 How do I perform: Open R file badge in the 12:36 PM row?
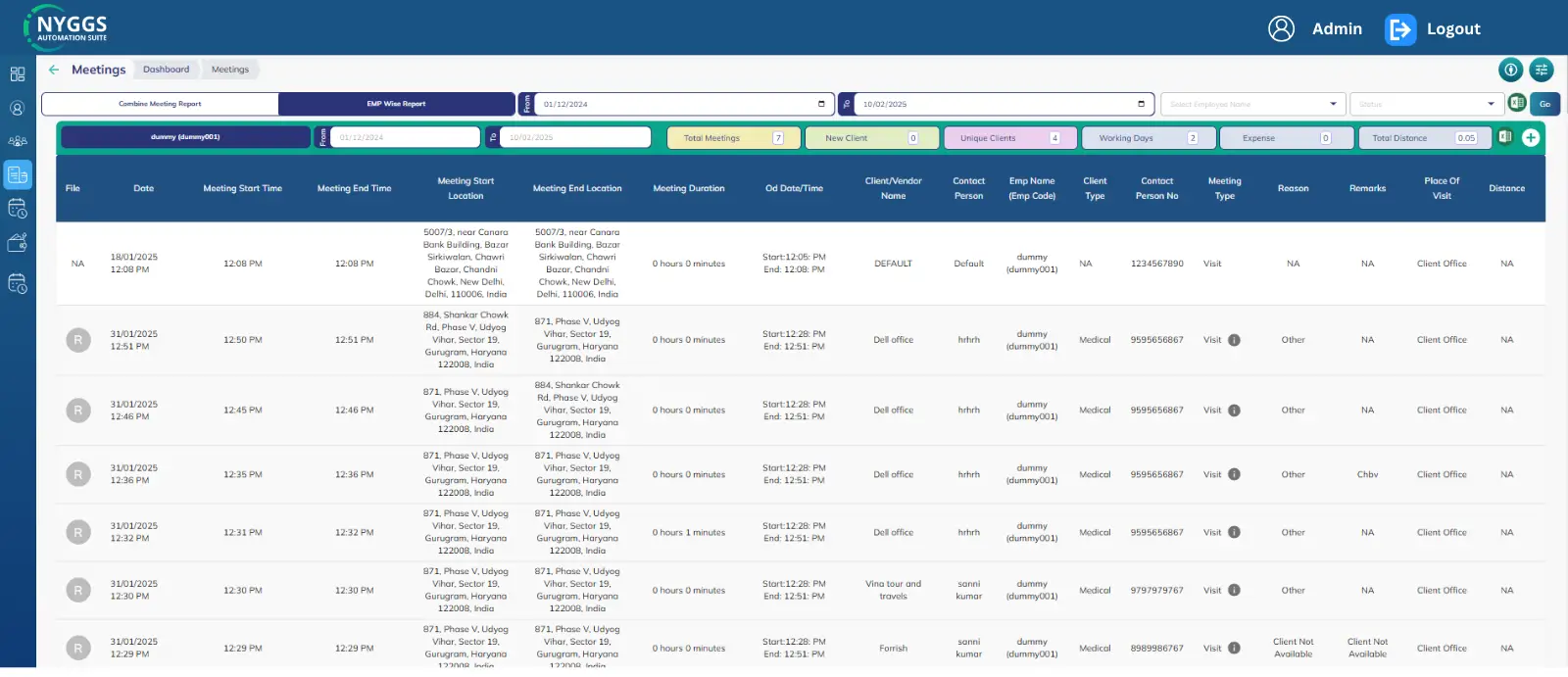tap(78, 474)
